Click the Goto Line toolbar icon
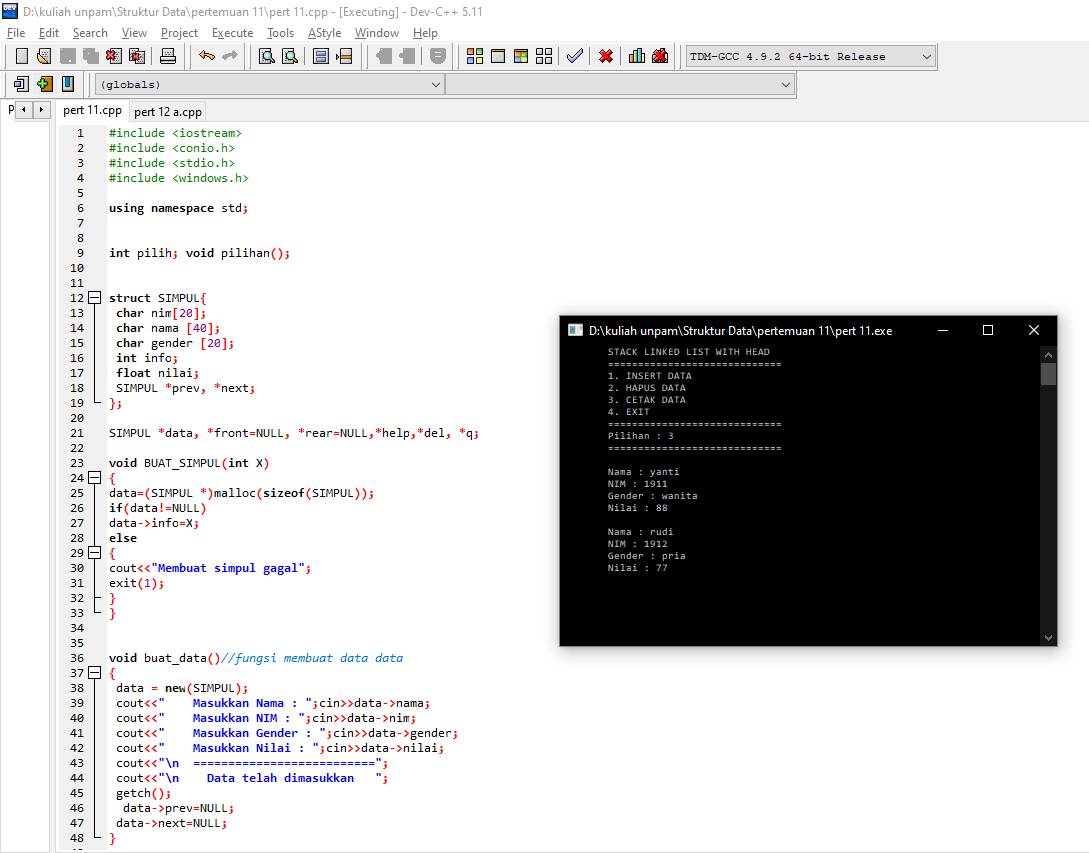 coord(344,56)
